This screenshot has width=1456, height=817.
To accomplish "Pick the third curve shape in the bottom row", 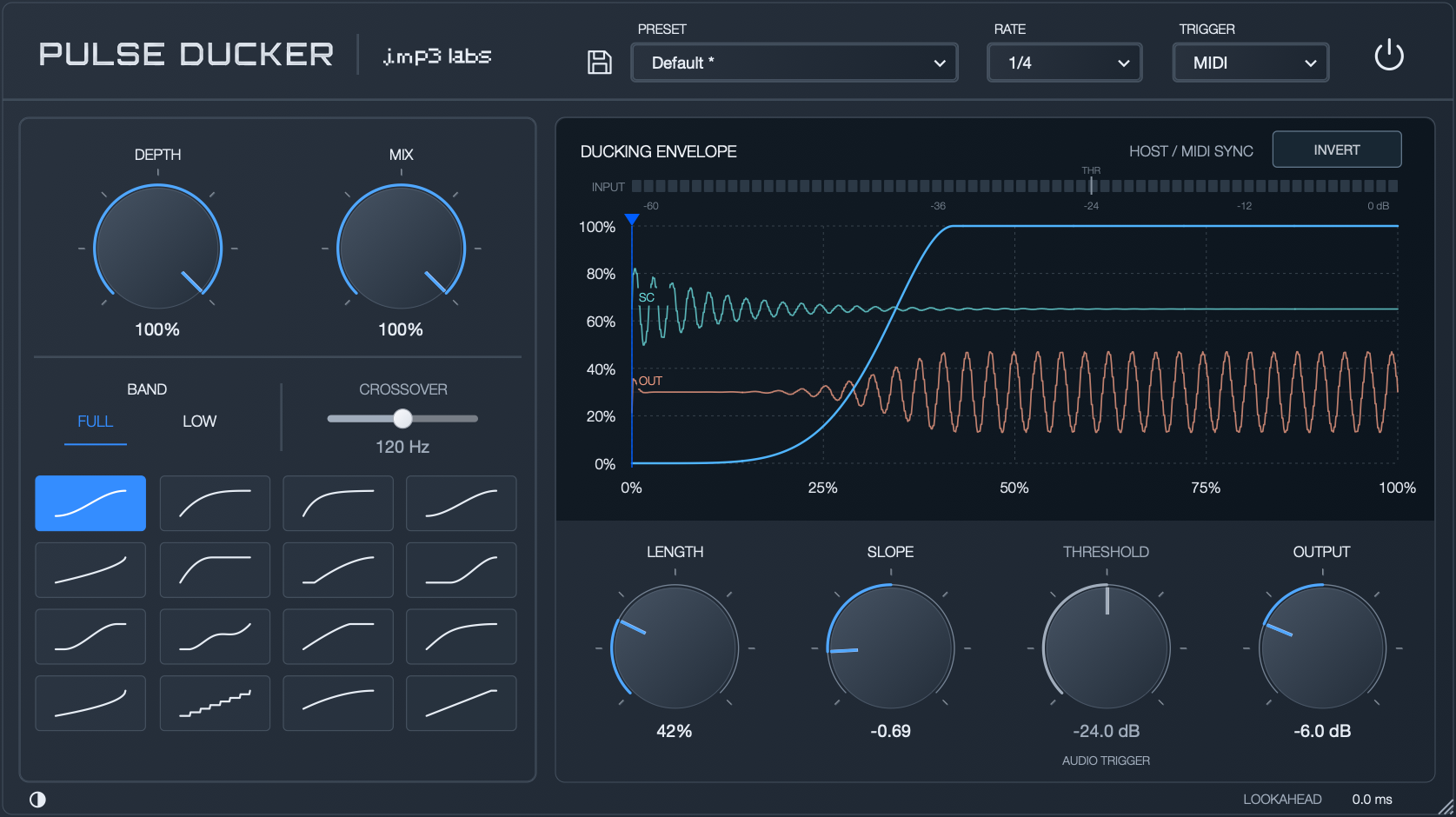I will point(338,703).
